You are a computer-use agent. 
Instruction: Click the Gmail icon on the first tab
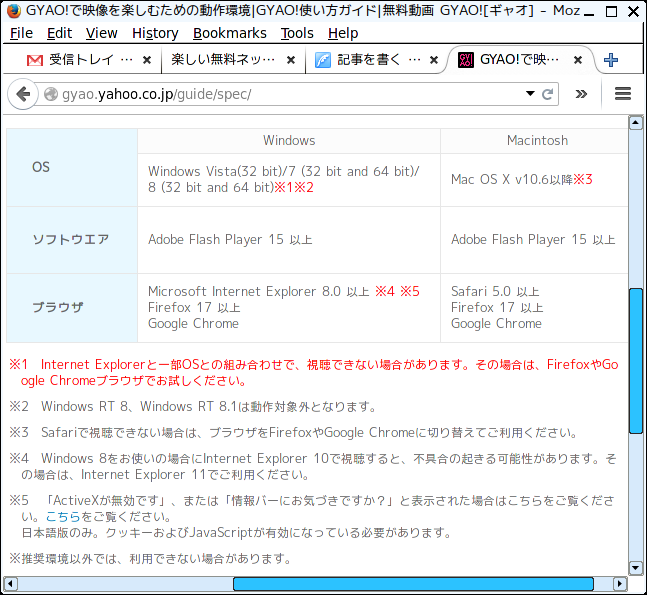tap(35, 60)
